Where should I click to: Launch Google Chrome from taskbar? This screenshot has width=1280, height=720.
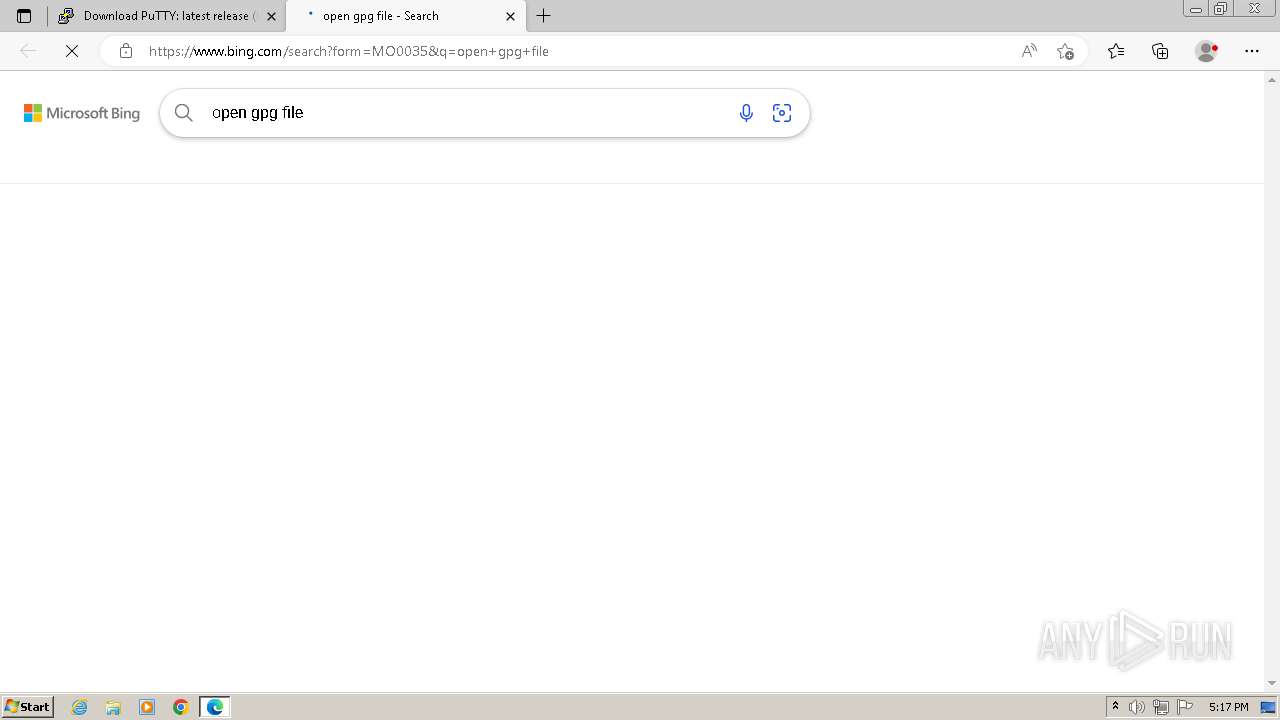pyautogui.click(x=181, y=707)
